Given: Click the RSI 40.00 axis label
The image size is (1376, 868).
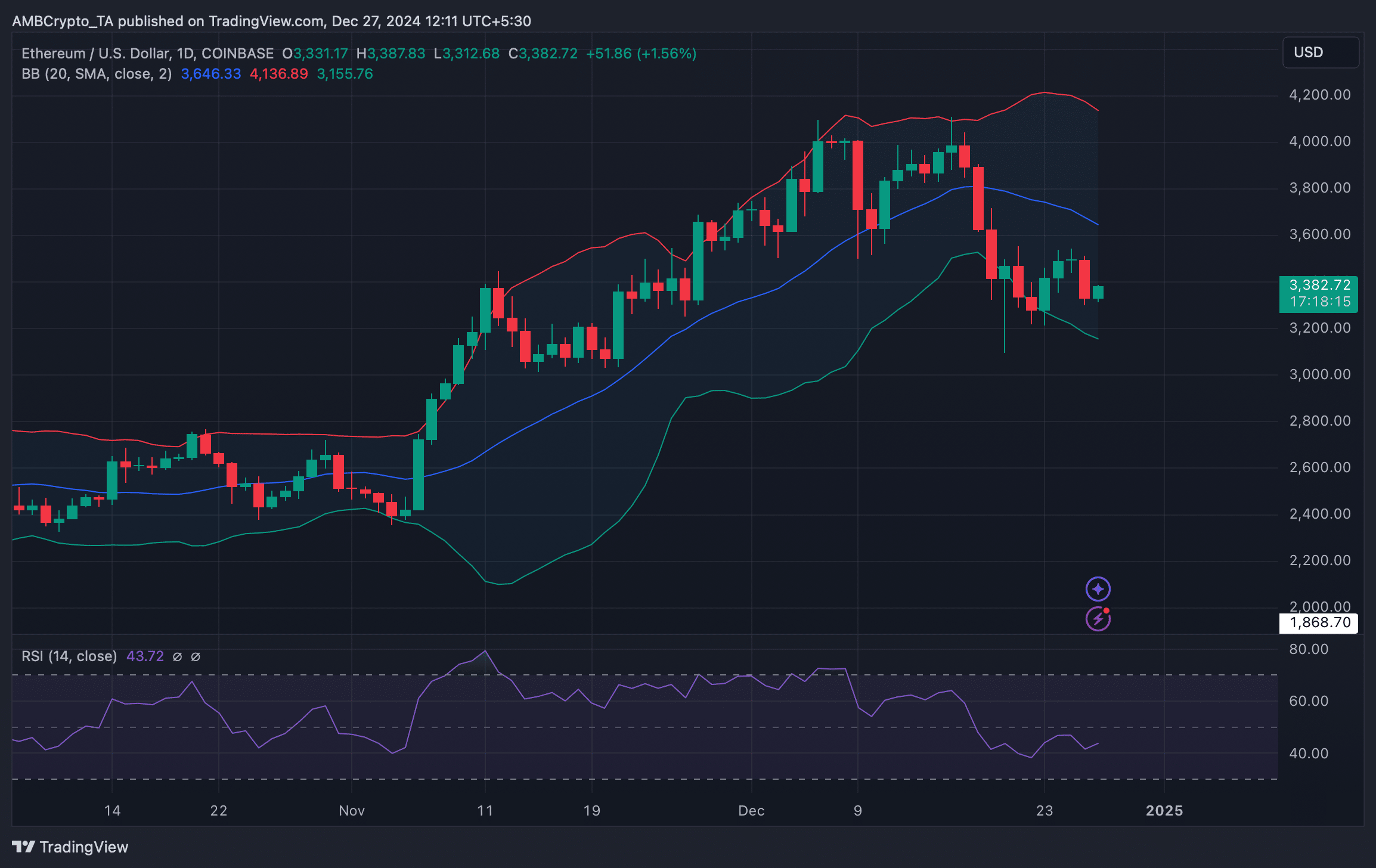Looking at the screenshot, I should point(1309,754).
